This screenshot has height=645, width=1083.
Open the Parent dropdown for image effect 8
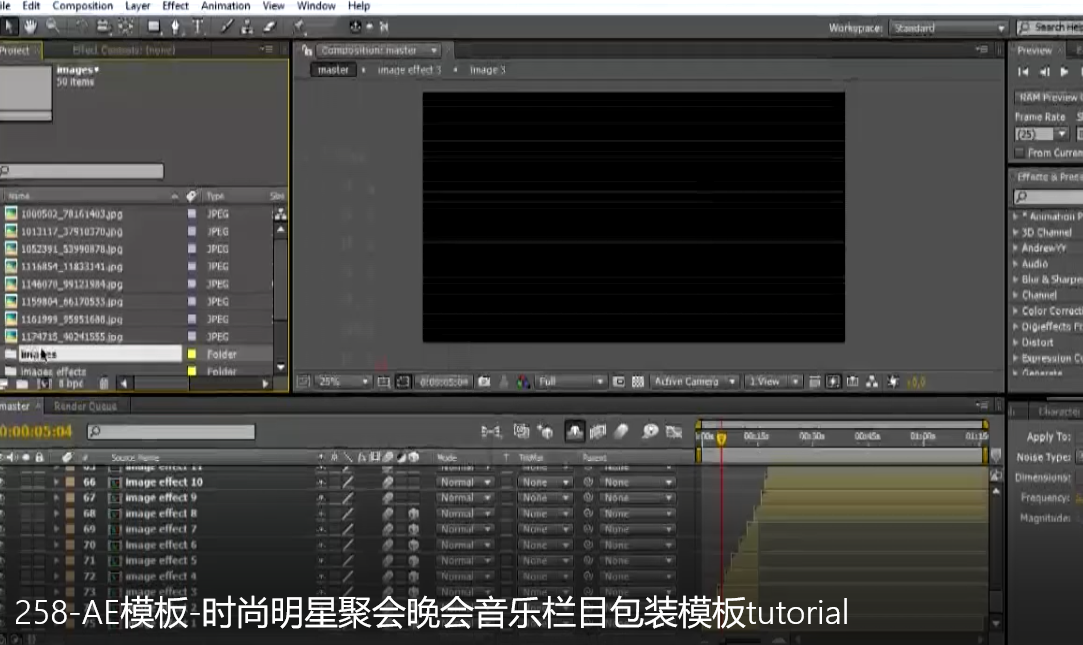click(636, 514)
